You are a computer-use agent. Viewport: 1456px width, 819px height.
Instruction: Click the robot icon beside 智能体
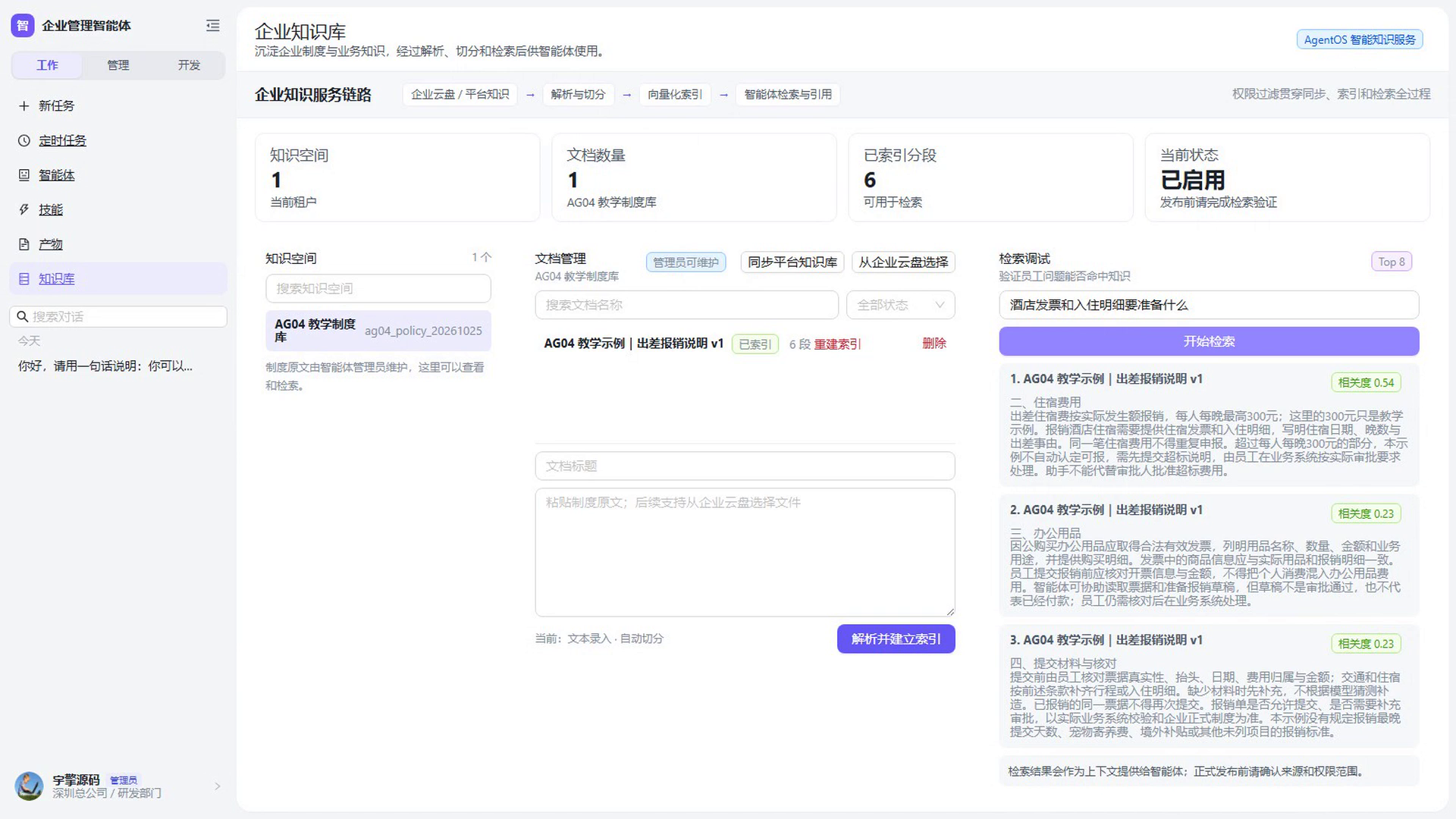(24, 175)
